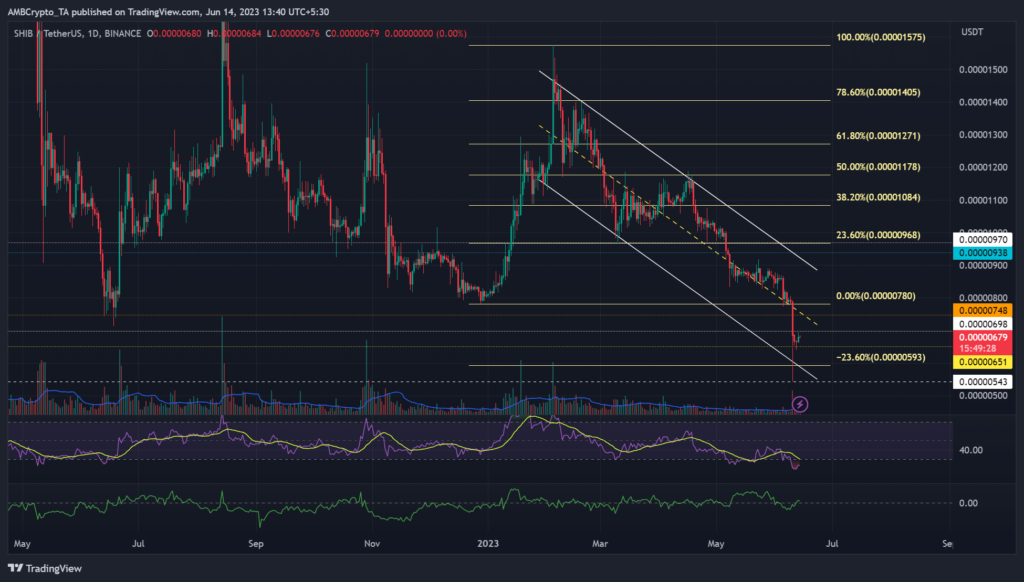Click the teal 0.00000938 price tag

pyautogui.click(x=984, y=254)
